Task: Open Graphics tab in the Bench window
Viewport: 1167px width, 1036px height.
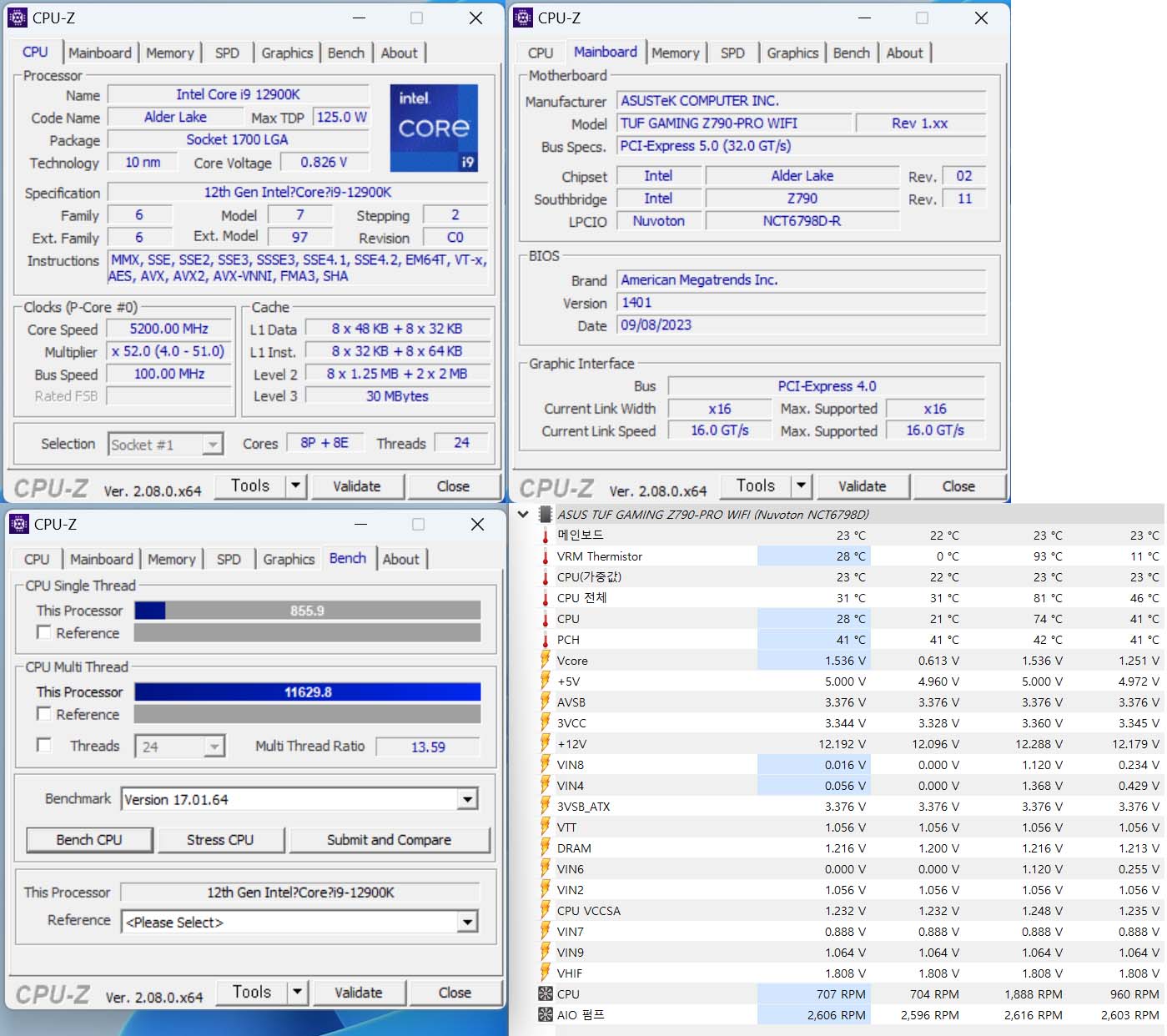Action: pos(289,559)
